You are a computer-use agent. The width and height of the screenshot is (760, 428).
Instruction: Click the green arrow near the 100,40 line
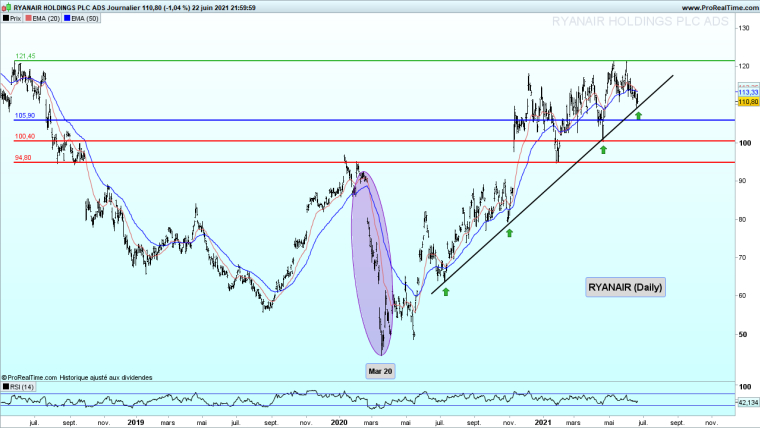coord(603,150)
